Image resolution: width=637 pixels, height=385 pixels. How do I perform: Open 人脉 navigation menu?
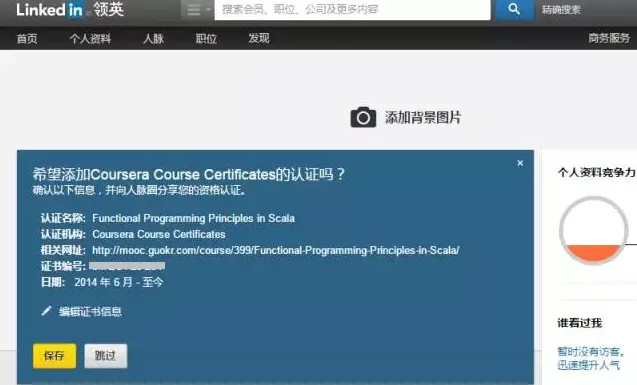154,39
